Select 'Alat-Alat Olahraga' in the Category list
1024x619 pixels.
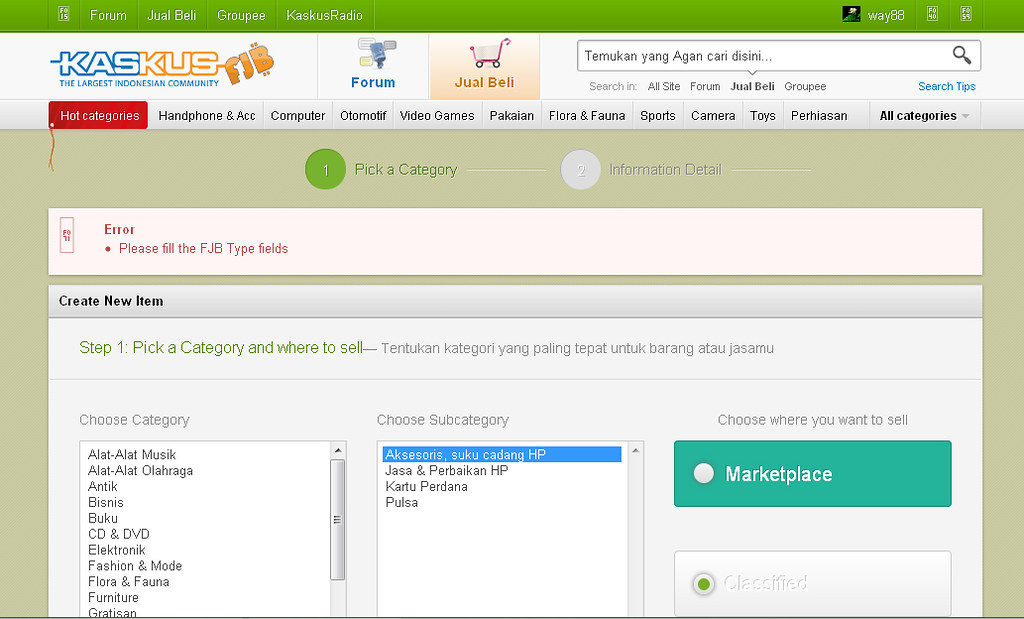coord(140,470)
